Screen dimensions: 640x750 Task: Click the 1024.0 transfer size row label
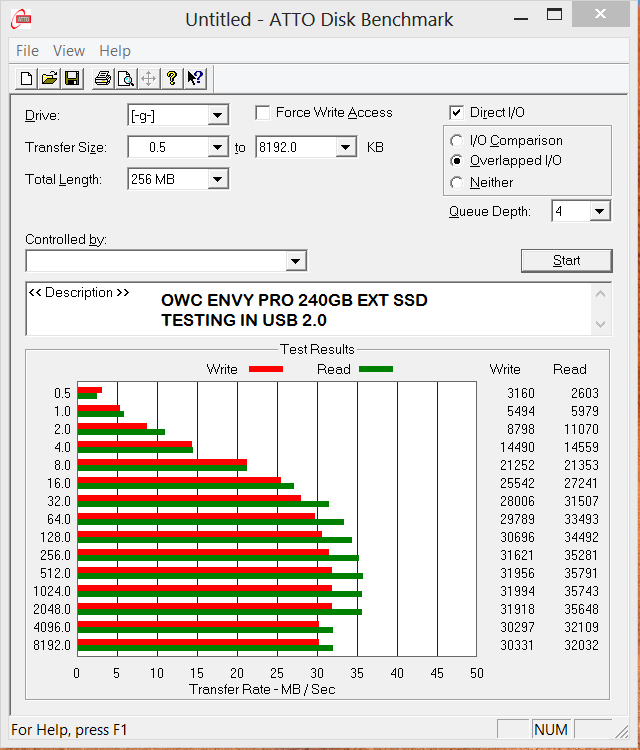52,591
